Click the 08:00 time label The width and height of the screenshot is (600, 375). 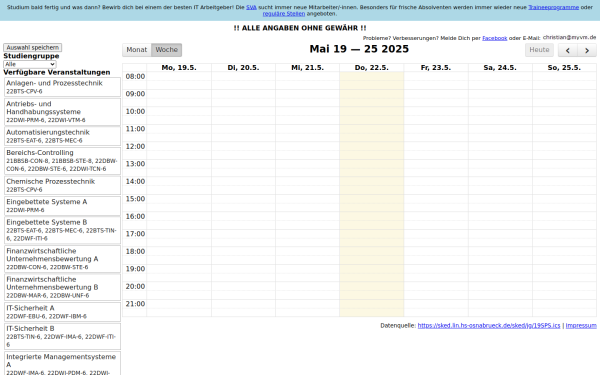(x=135, y=77)
